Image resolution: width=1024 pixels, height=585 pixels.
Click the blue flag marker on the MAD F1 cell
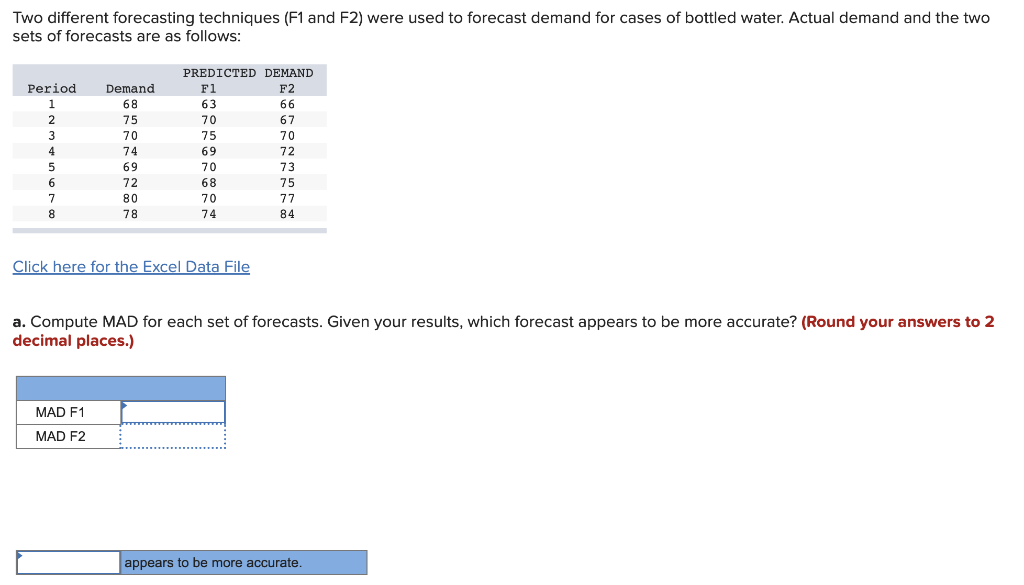[x=124, y=404]
